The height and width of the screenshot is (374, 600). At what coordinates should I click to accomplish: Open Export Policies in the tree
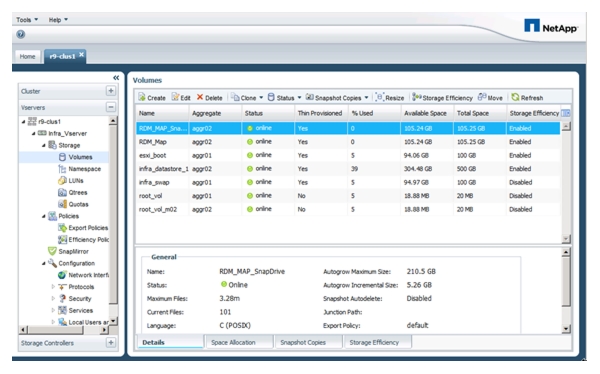point(83,228)
